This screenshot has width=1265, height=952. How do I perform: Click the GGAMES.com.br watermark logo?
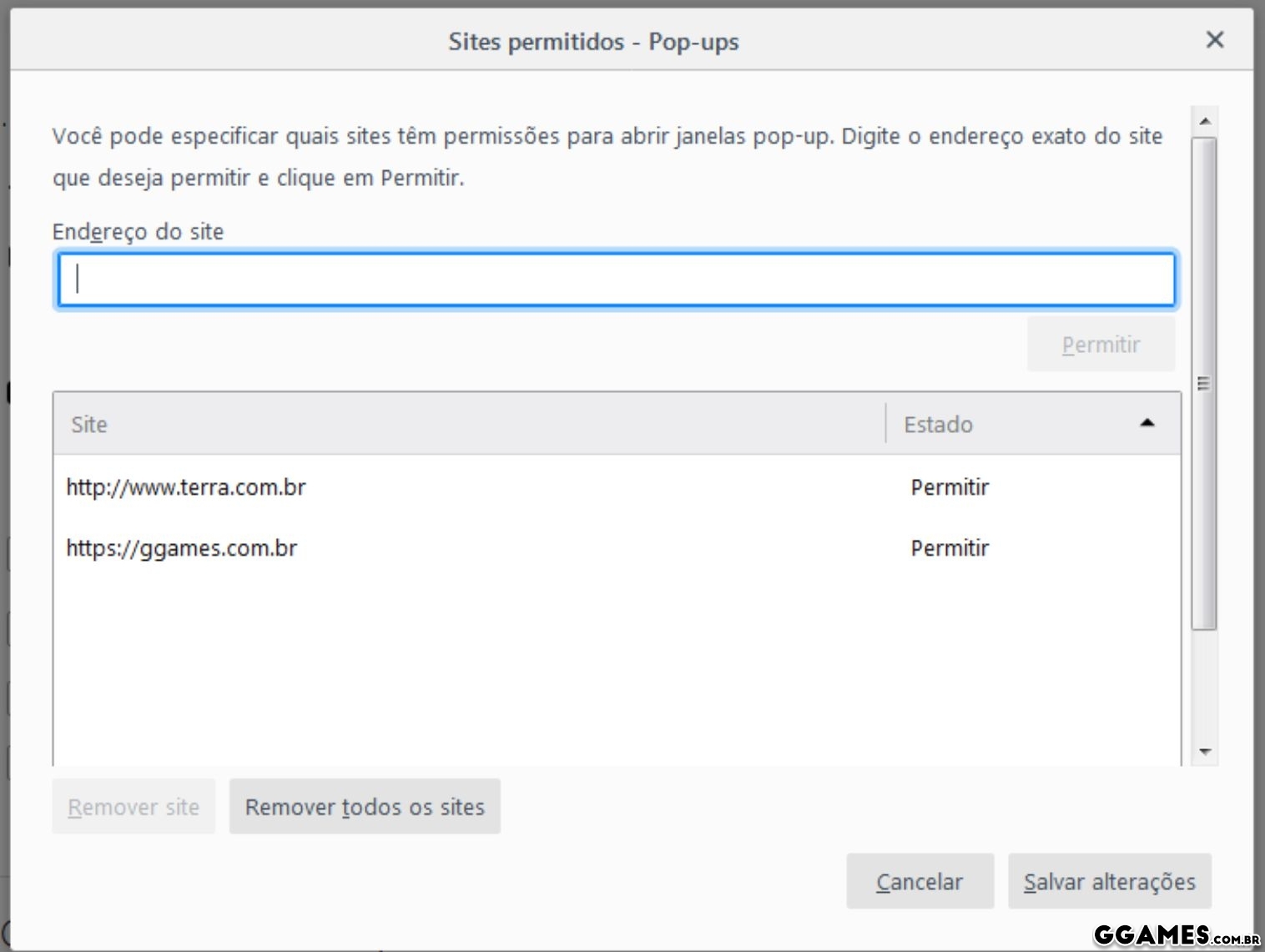pyautogui.click(x=1177, y=935)
